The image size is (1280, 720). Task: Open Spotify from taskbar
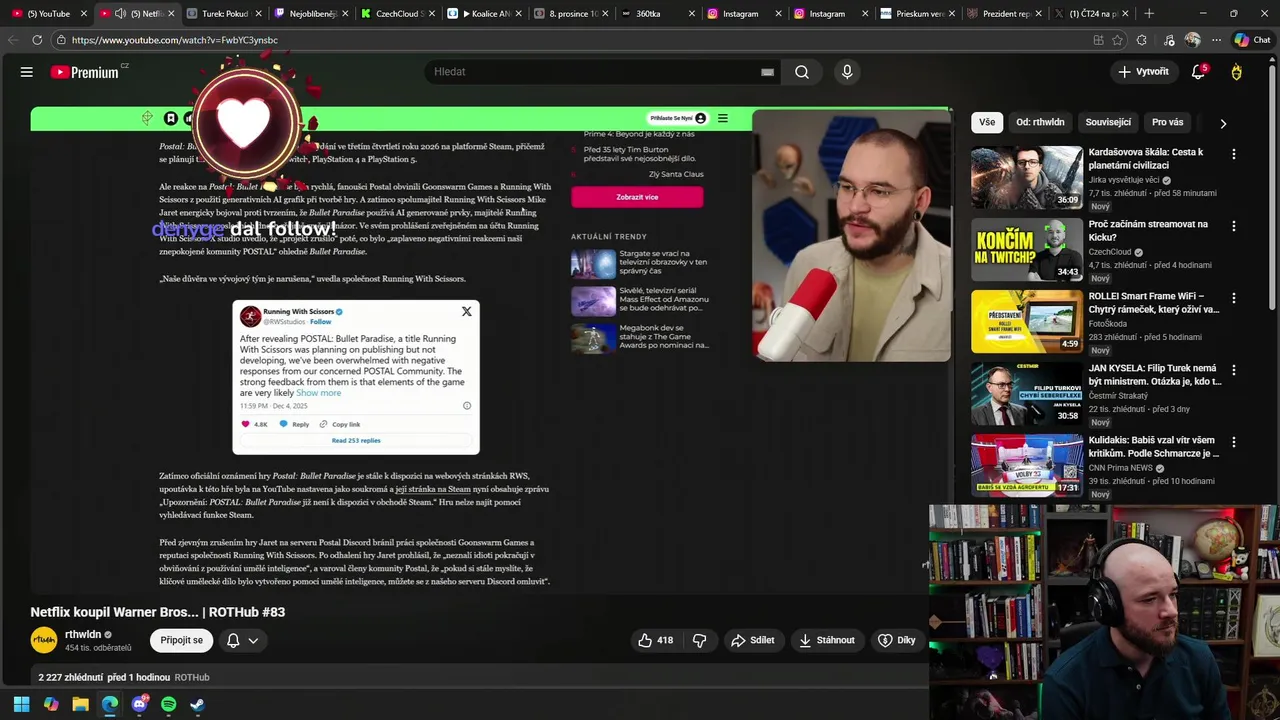tap(168, 704)
